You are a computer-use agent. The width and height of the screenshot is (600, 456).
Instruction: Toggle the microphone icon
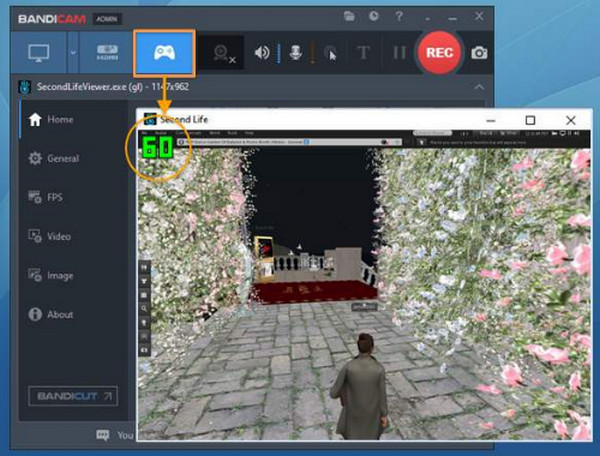point(295,53)
